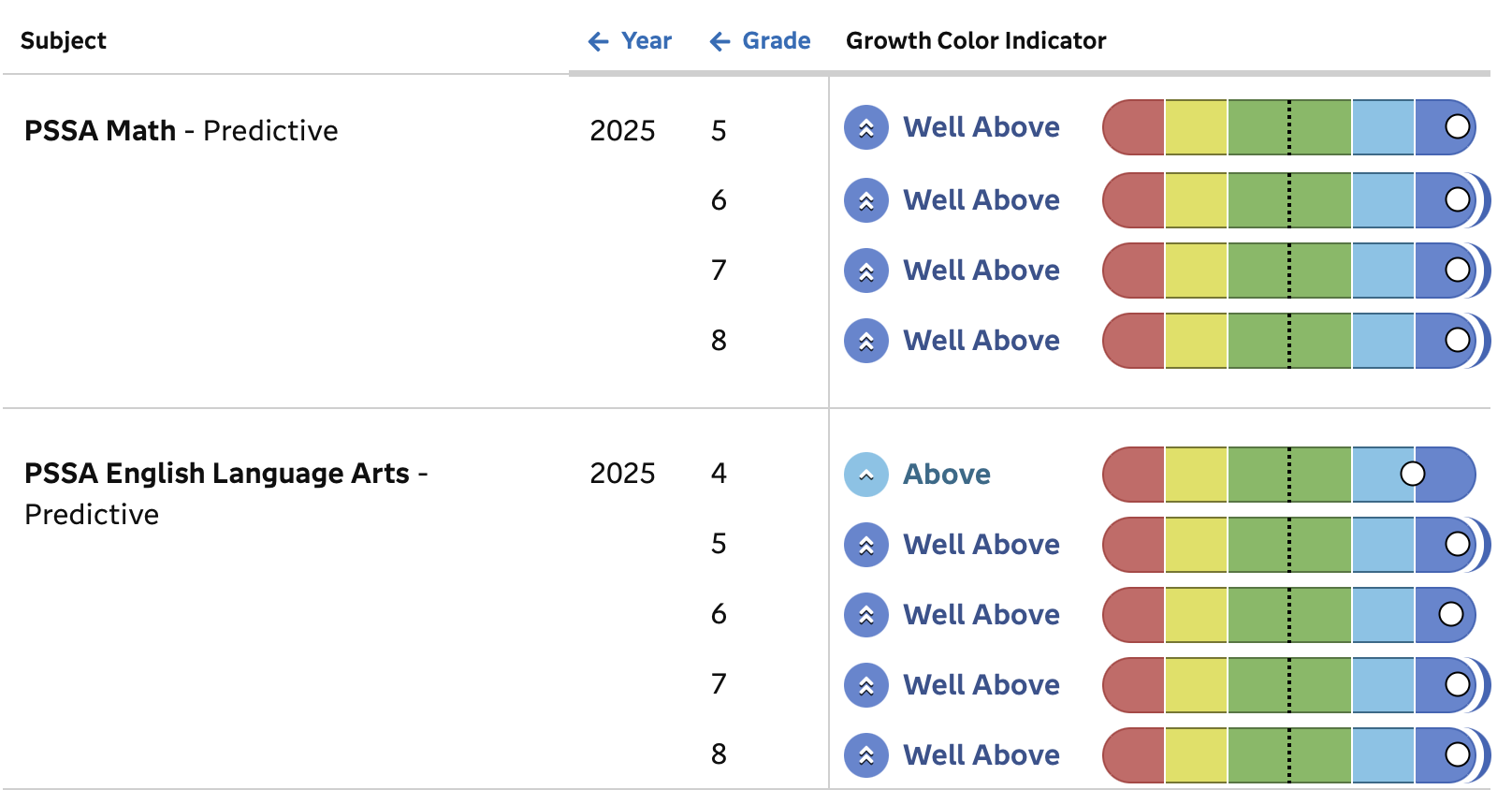Viewport: 1512px width, 790px height.
Task: Click the Above icon for ELA grade 4
Action: click(866, 475)
